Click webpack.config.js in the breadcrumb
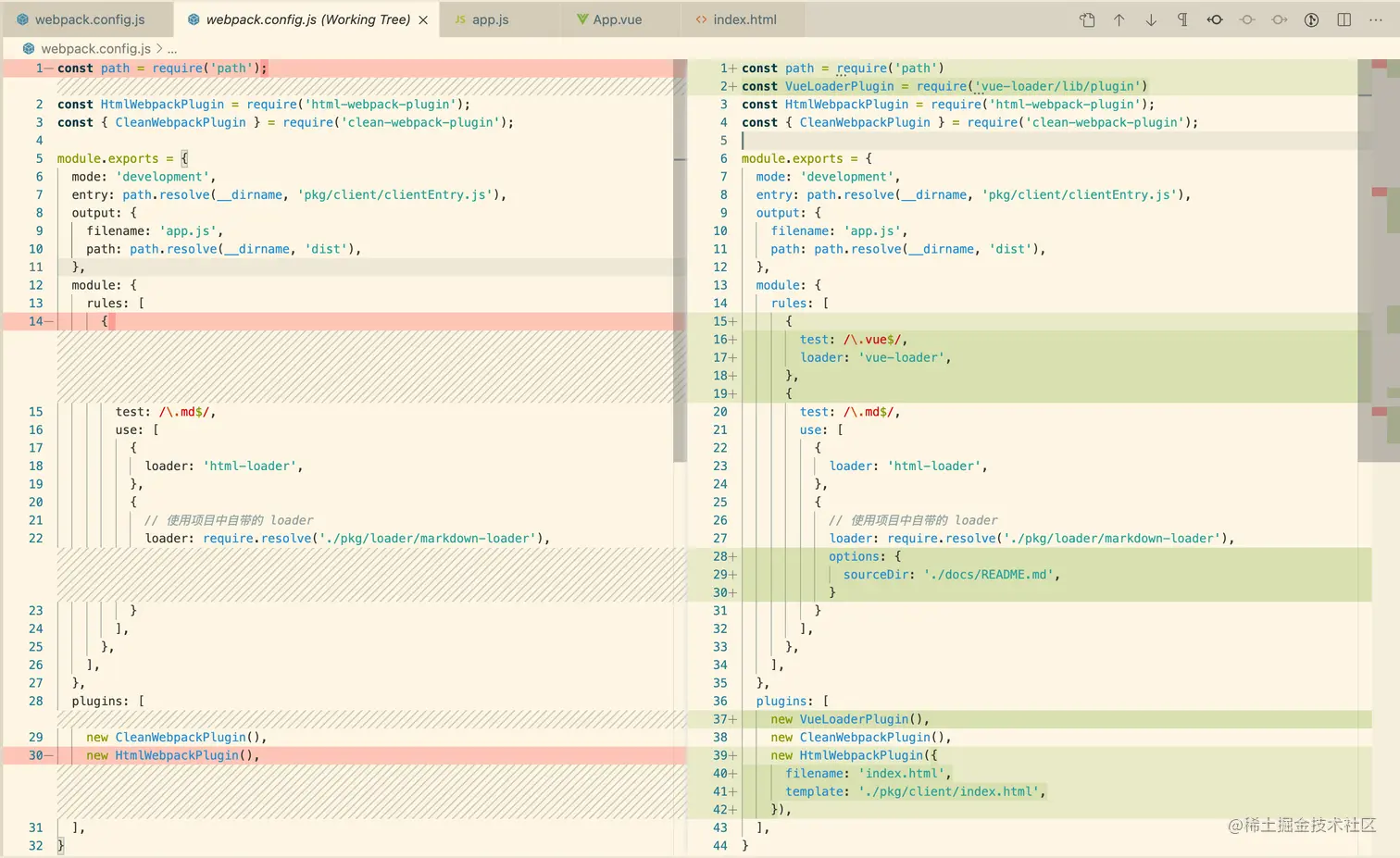The width and height of the screenshot is (1400, 858). click(95, 48)
